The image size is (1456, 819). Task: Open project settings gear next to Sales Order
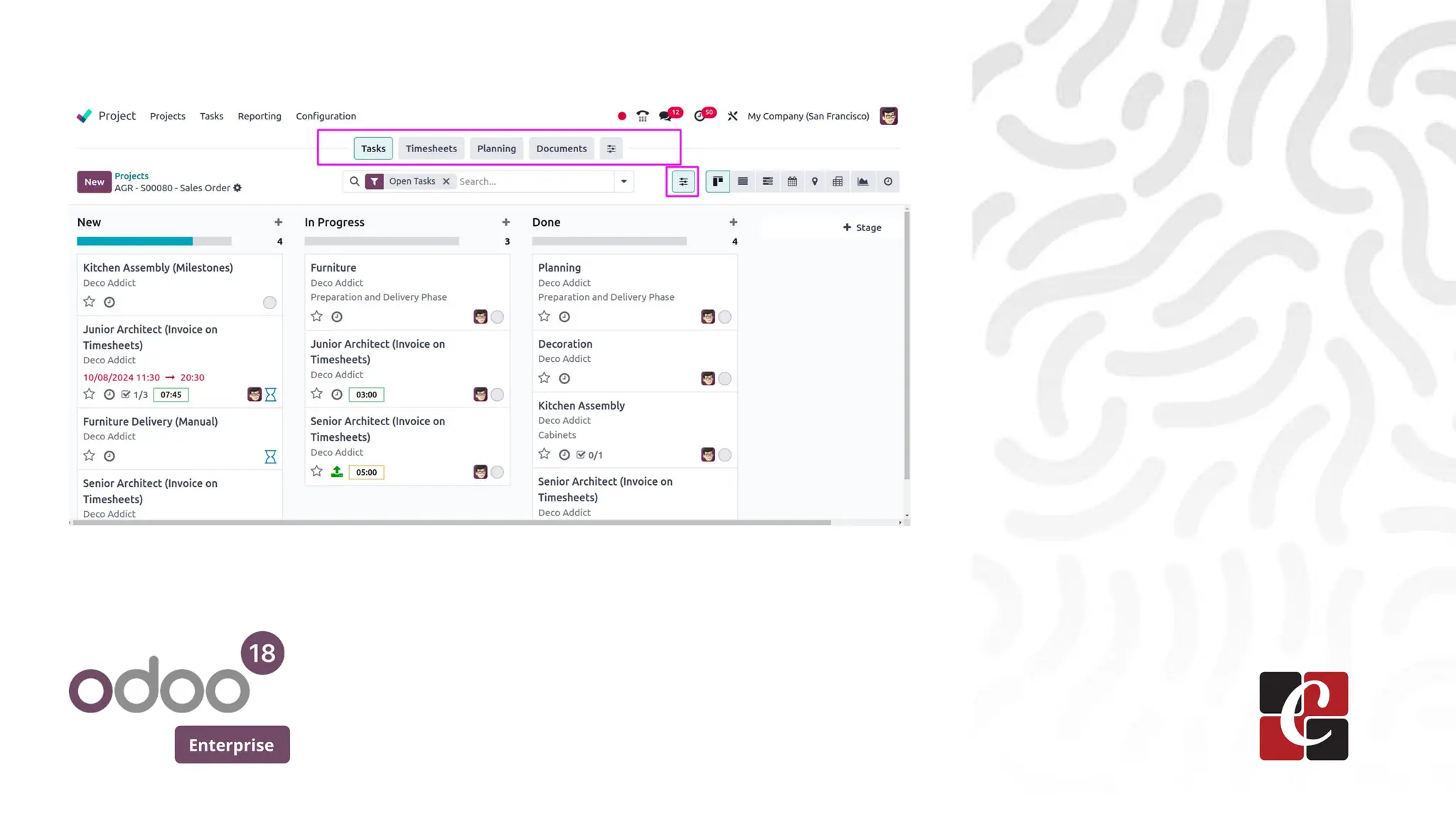pyautogui.click(x=237, y=188)
